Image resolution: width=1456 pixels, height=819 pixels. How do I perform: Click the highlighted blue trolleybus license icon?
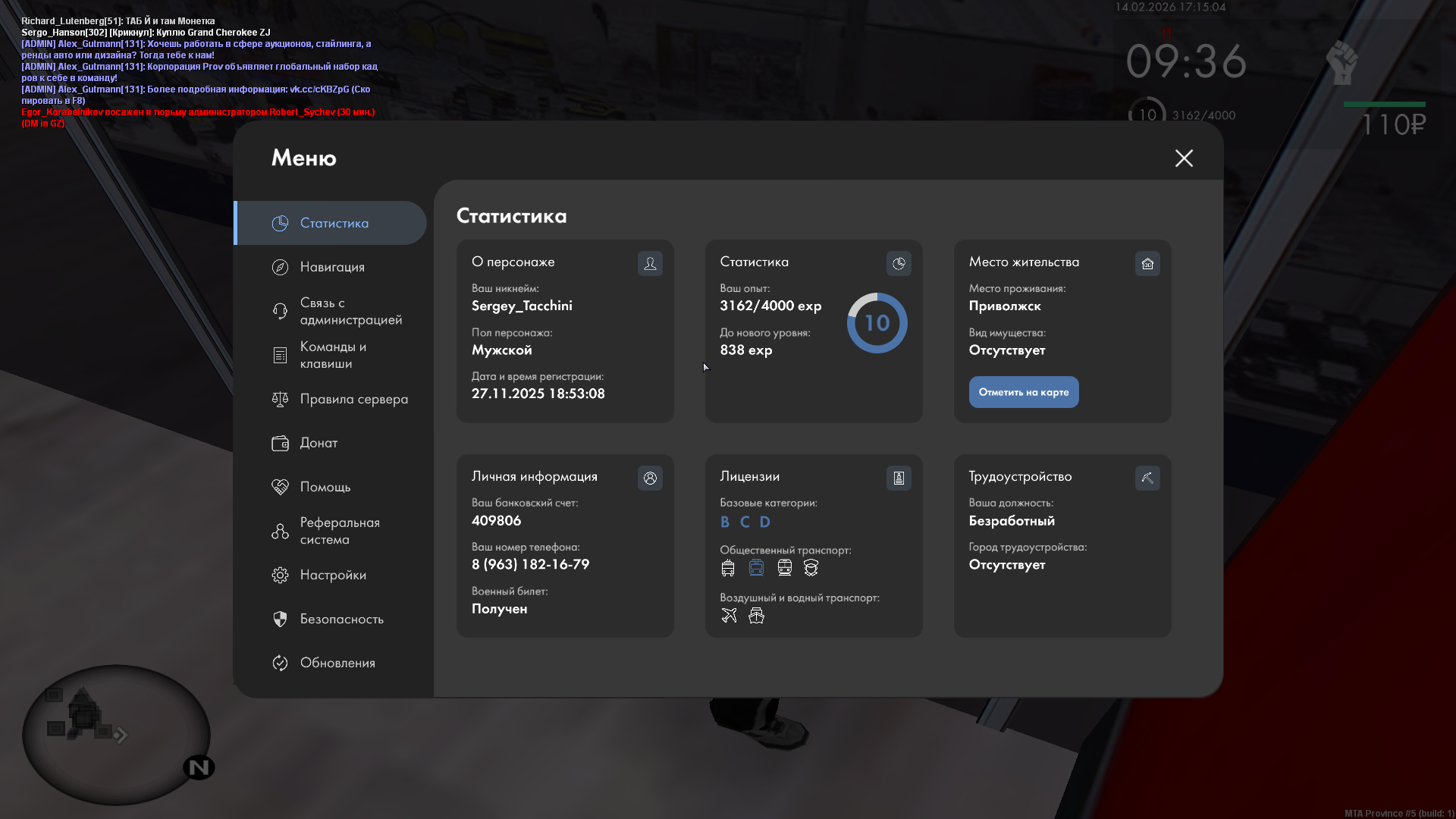[x=756, y=568]
